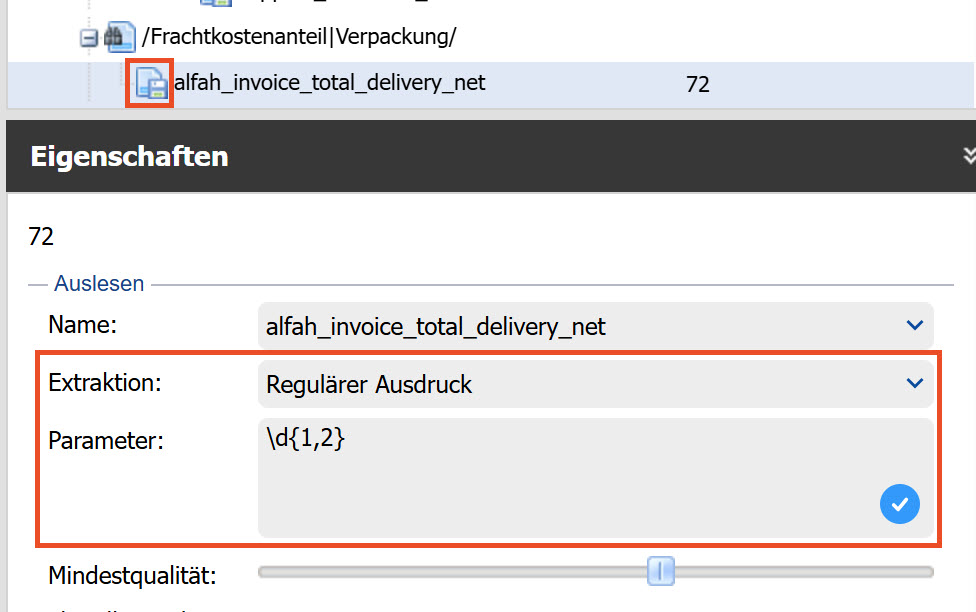Open the Extraktion dropdown arrow
Viewport: 976px width, 612px height.
(x=913, y=384)
